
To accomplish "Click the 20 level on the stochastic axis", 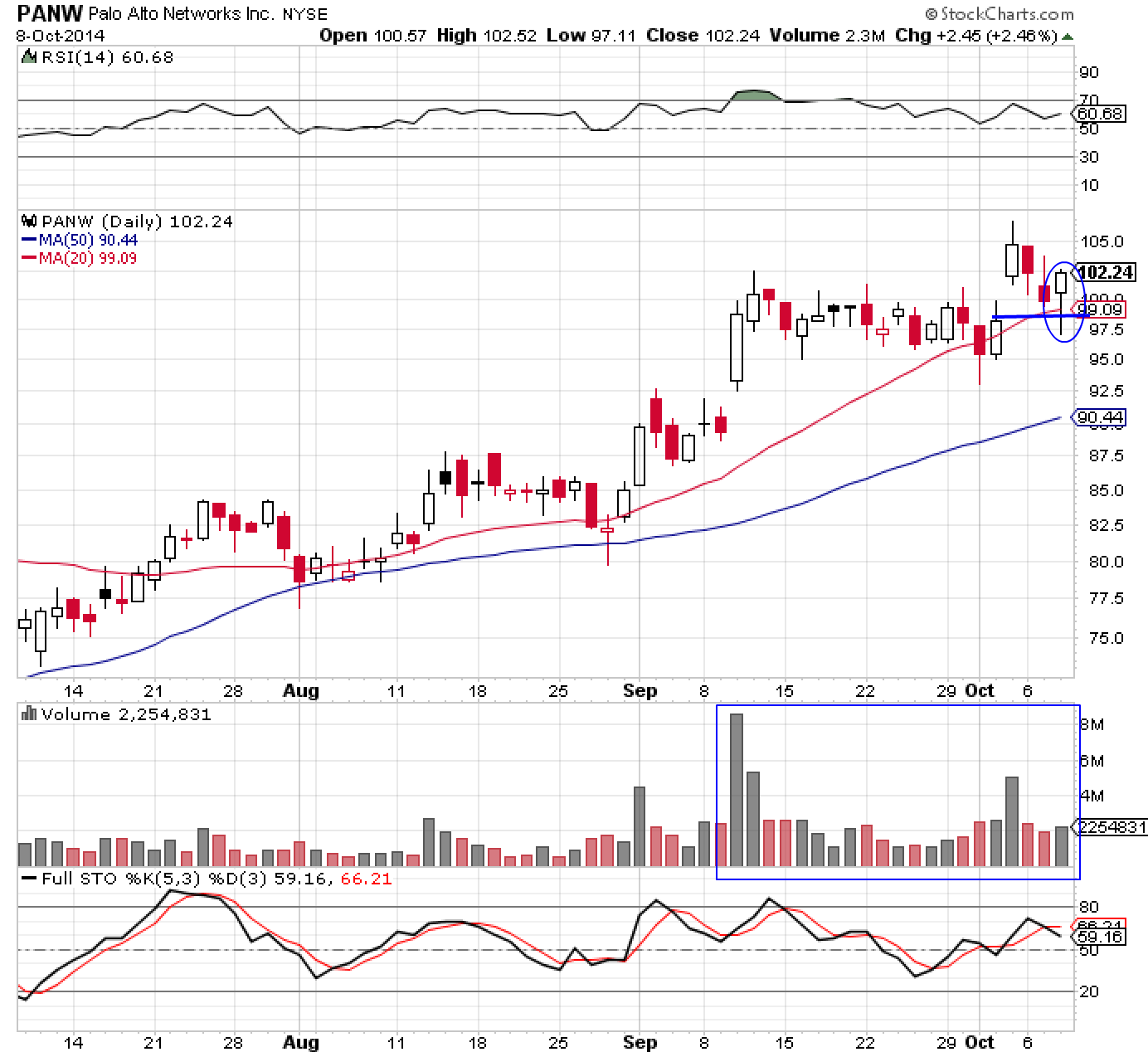I will 1088,991.
